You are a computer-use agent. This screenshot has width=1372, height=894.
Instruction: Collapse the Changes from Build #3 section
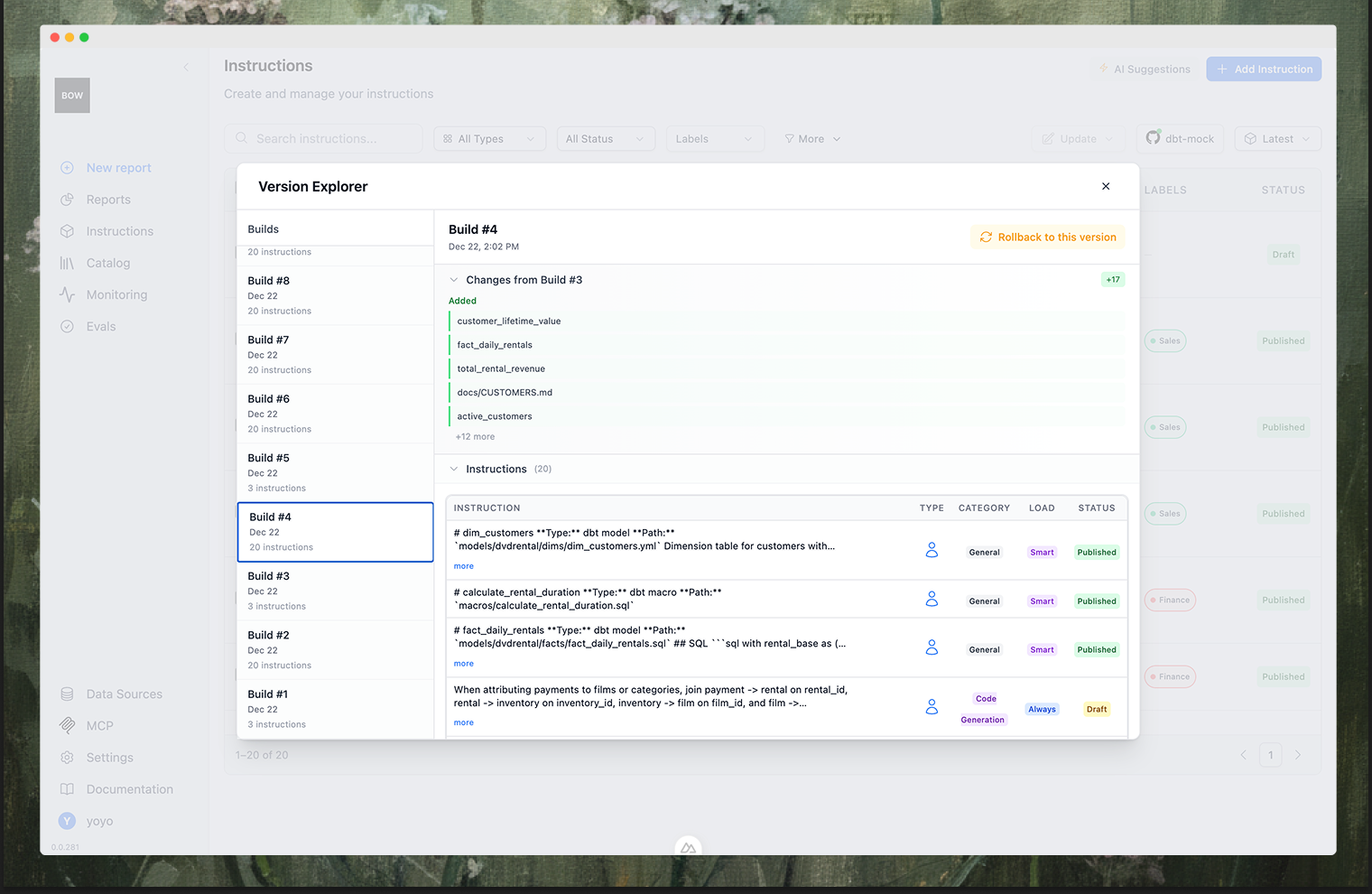pyautogui.click(x=453, y=280)
